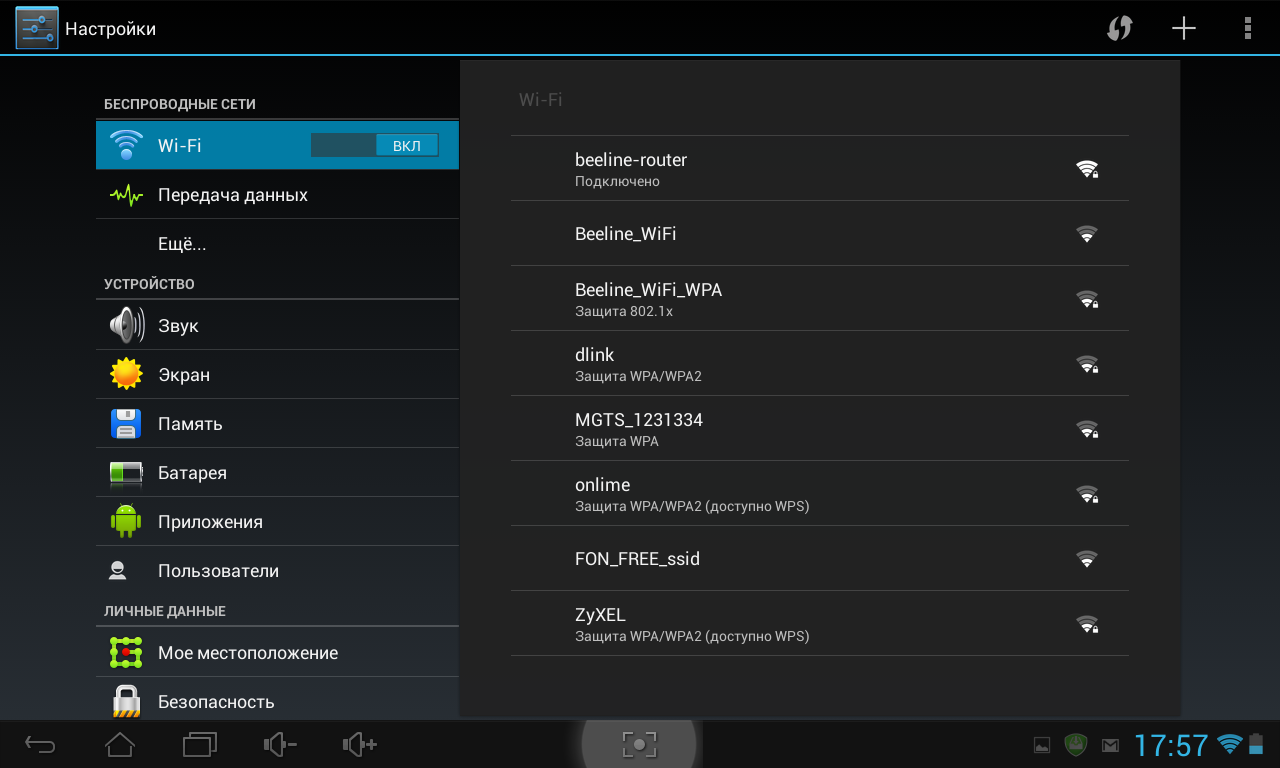
Task: Tap the Home navigation button
Action: (x=120, y=744)
